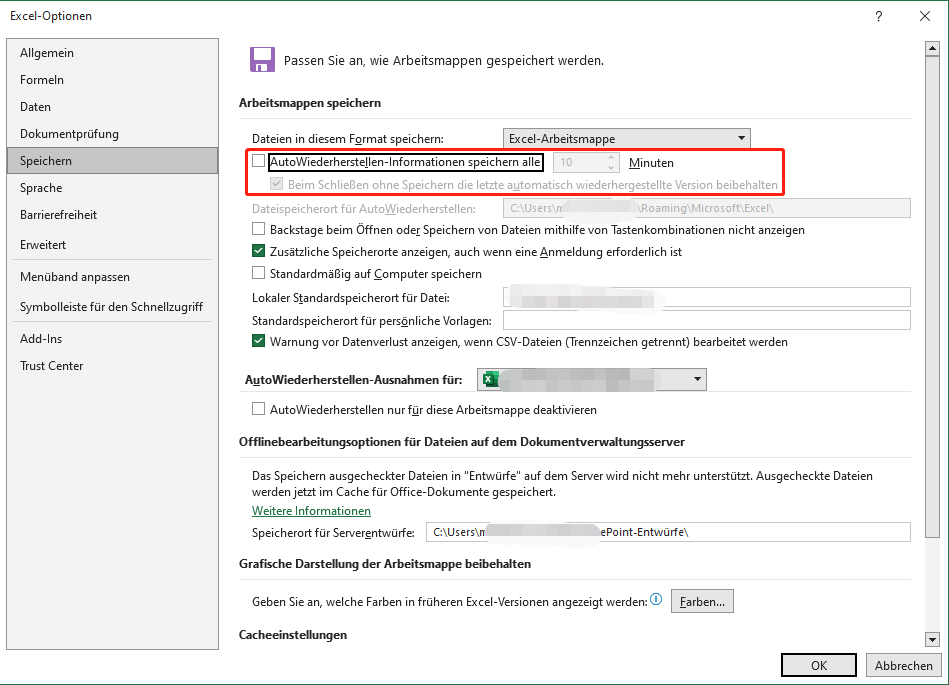The width and height of the screenshot is (949, 685).
Task: Click the help question mark icon
Action: click(x=879, y=16)
